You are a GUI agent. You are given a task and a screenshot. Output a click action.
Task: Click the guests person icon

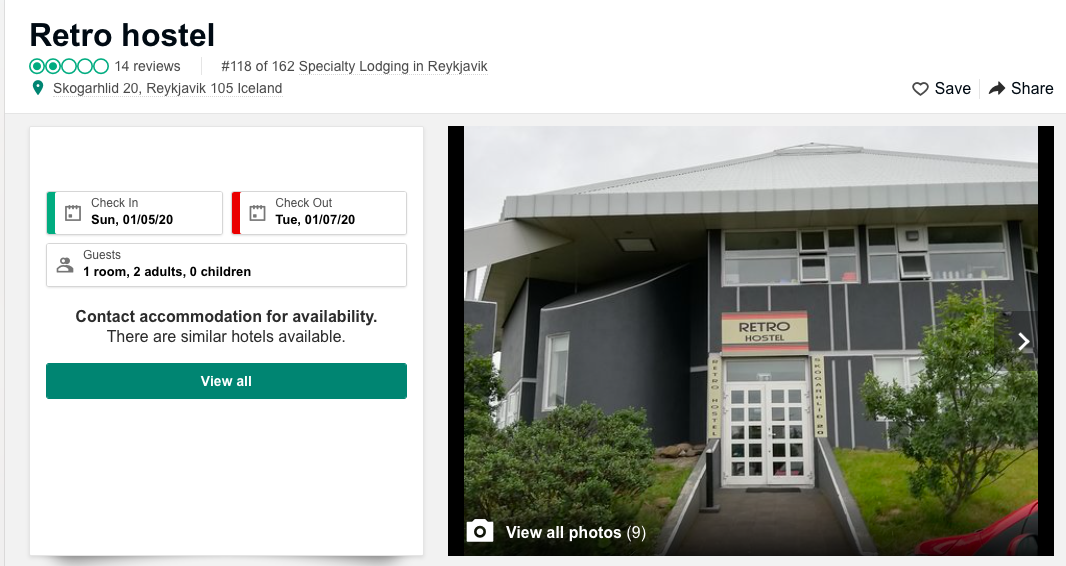pos(65,264)
